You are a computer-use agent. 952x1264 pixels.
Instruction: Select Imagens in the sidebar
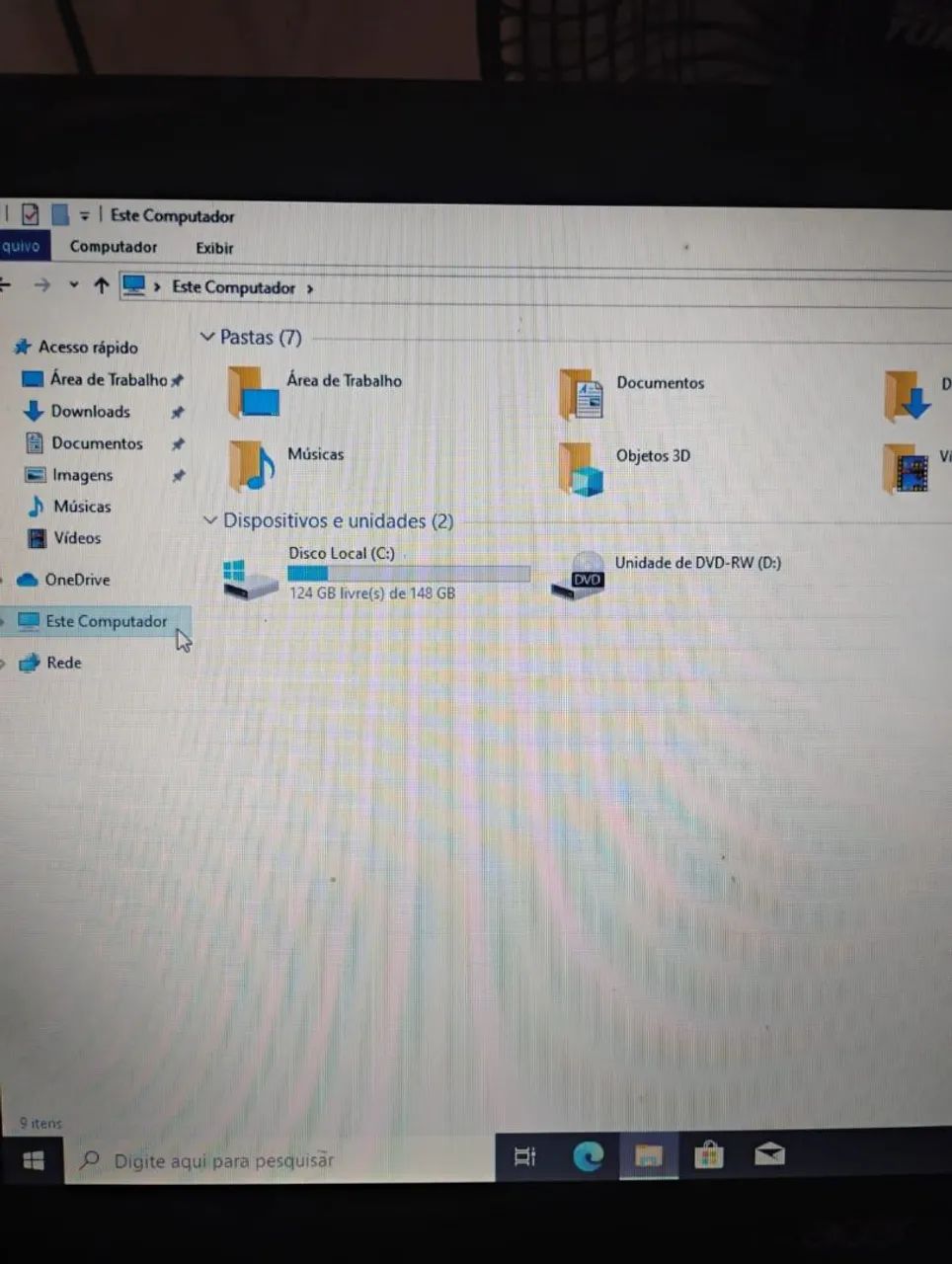pos(82,475)
